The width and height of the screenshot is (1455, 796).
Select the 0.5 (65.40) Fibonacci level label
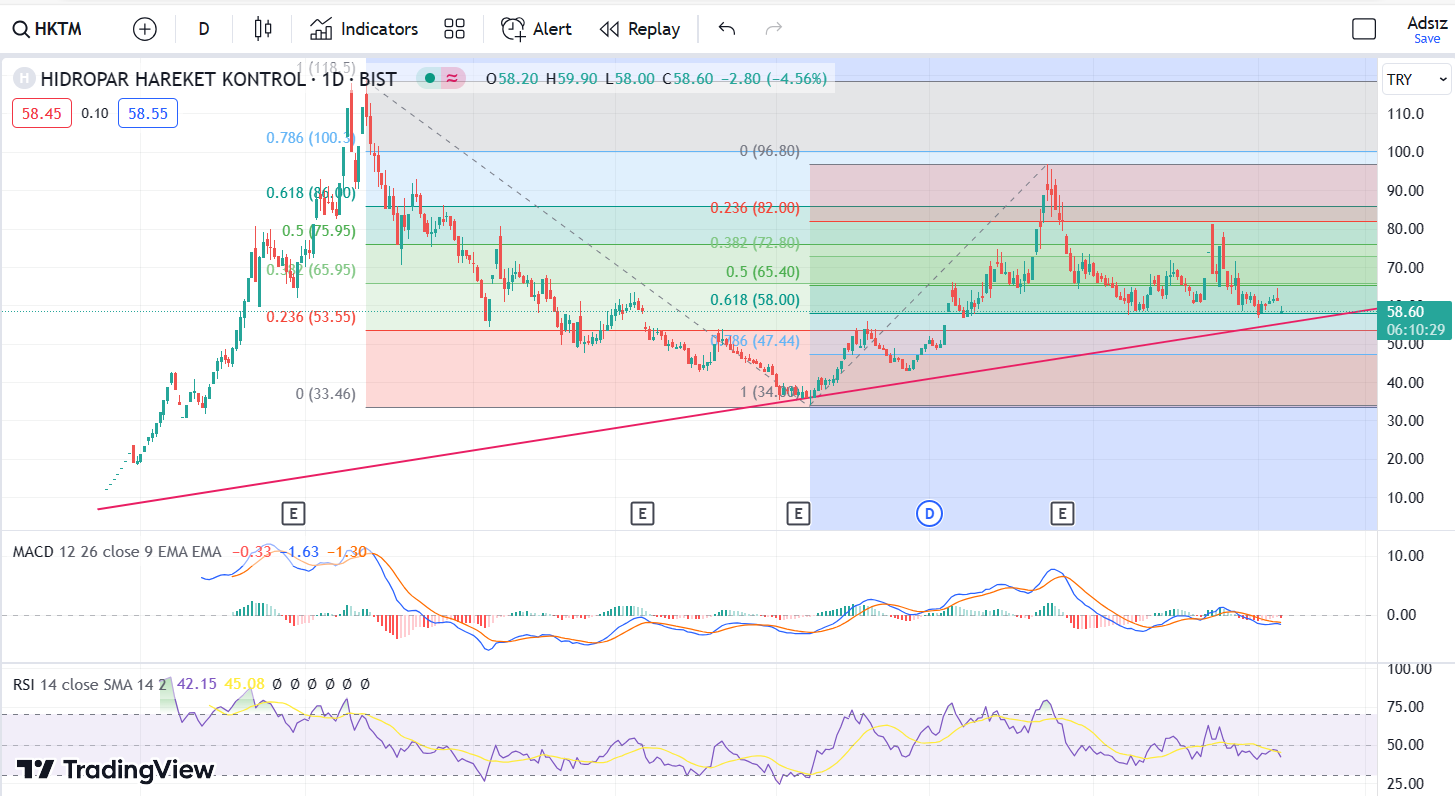tap(763, 272)
